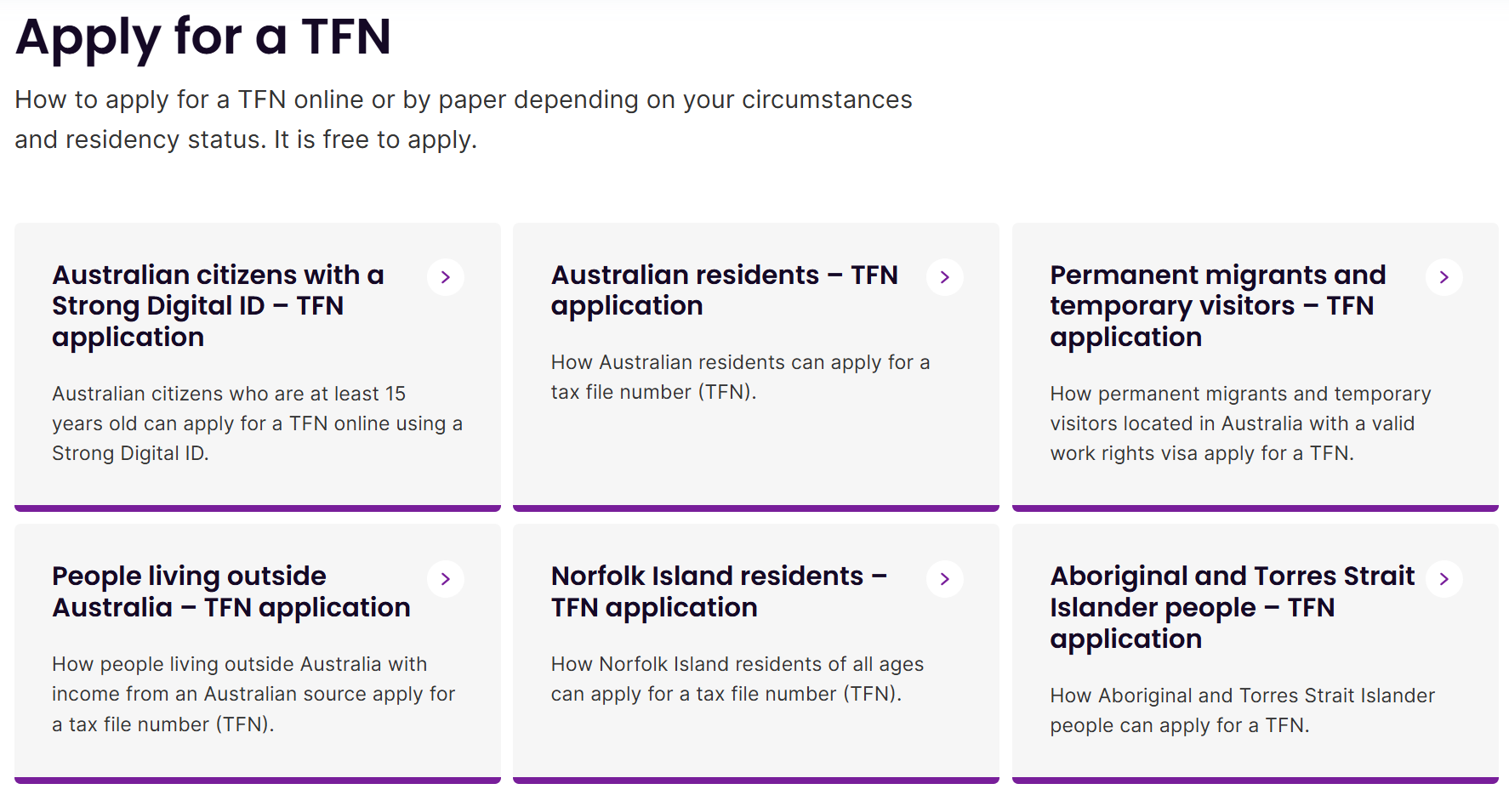Click 'How Aboriginal and Torres Strait Islander people' description
The image size is (1509, 812).
1242,710
